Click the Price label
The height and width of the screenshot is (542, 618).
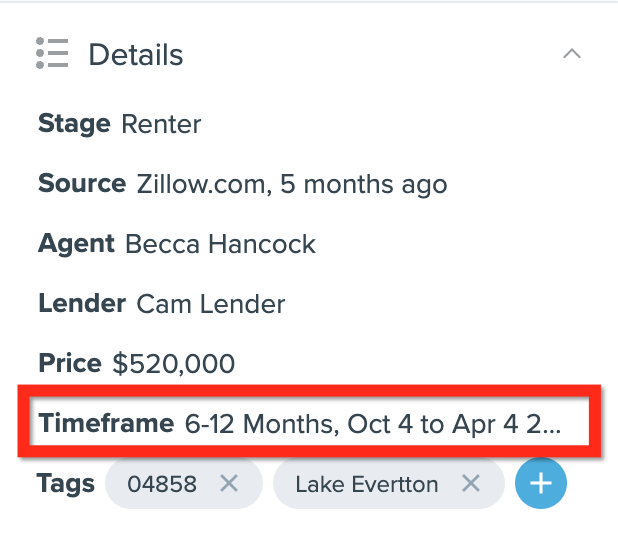70,363
